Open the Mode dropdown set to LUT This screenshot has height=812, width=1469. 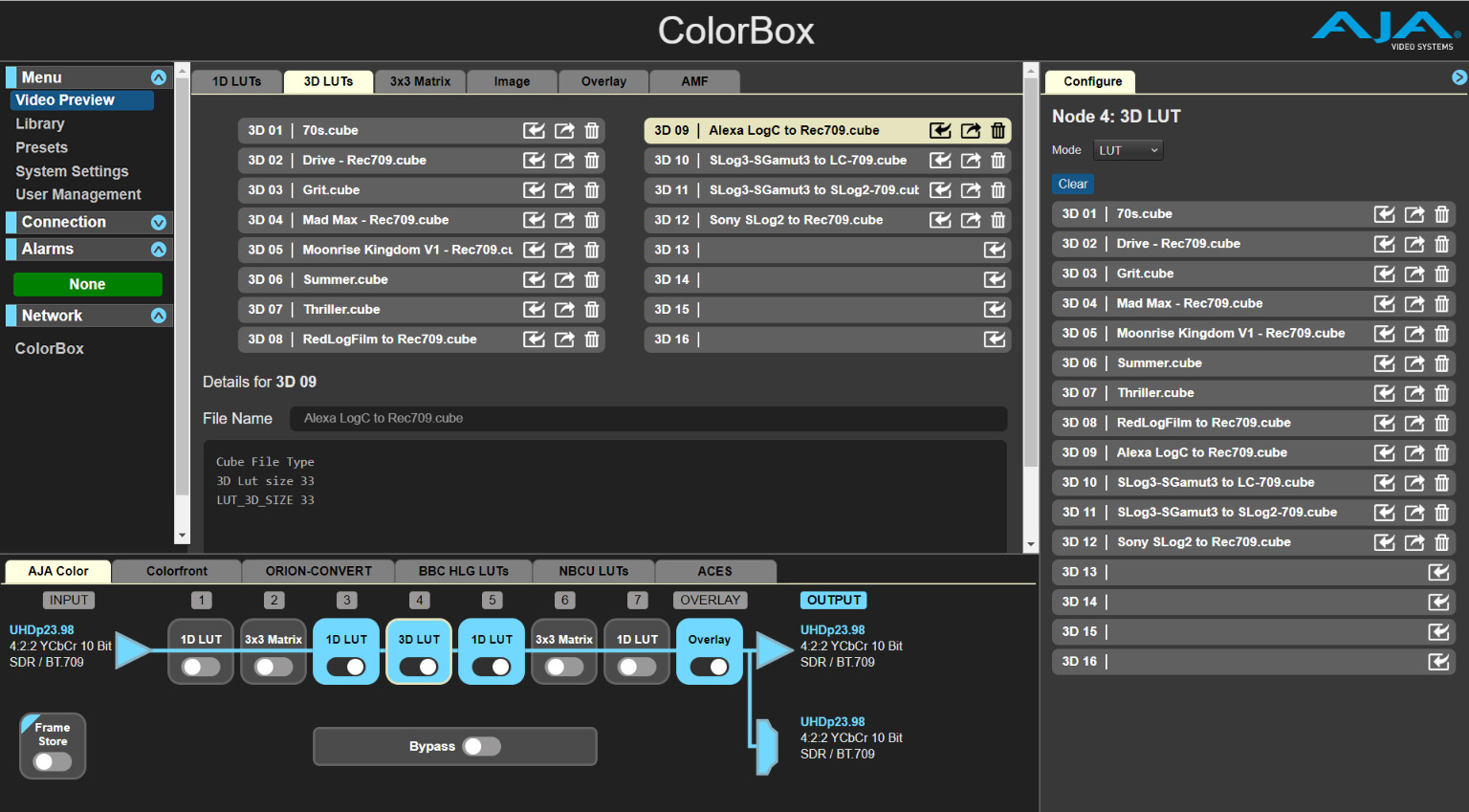[1128, 150]
